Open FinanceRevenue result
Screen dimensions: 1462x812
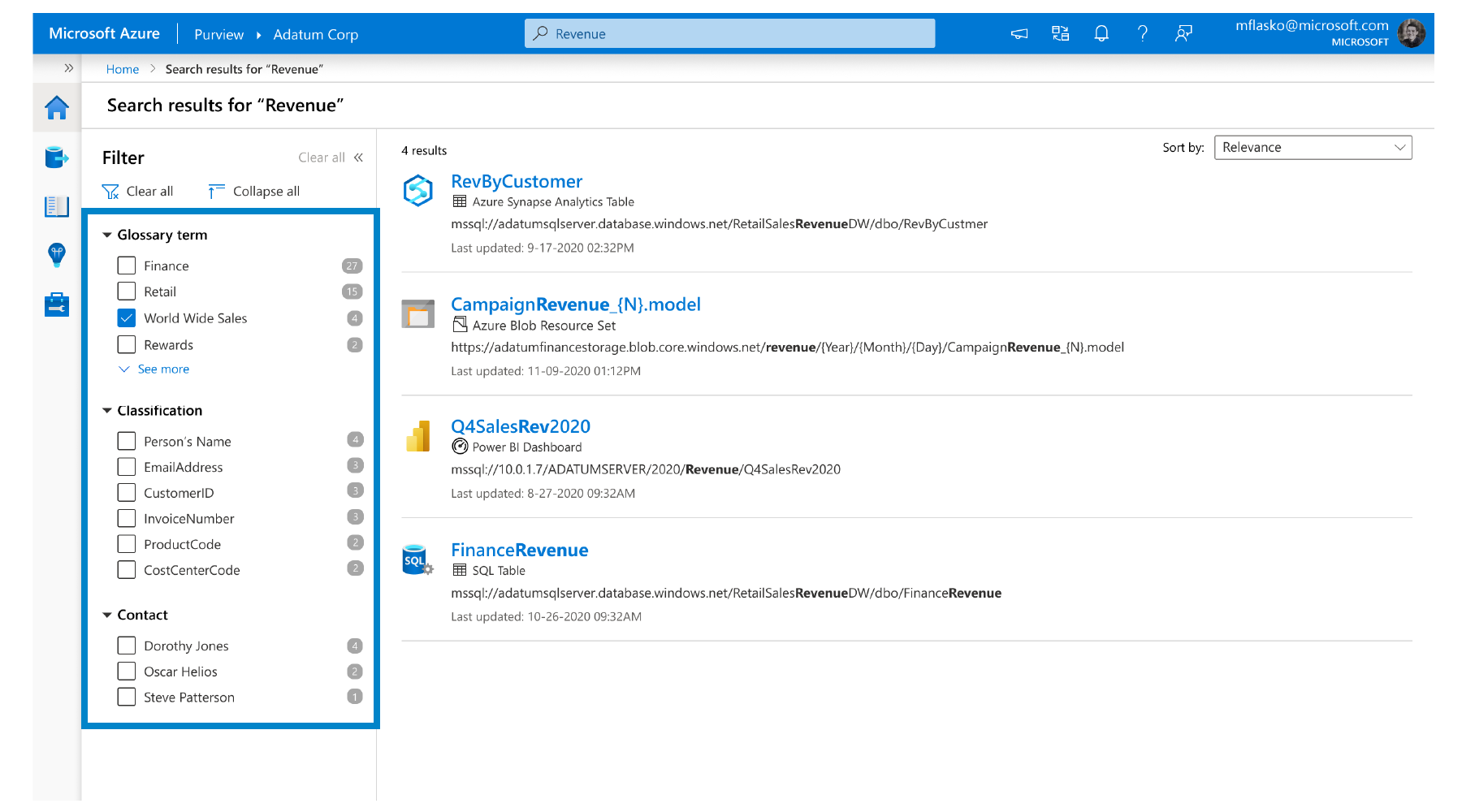pyautogui.click(x=520, y=550)
